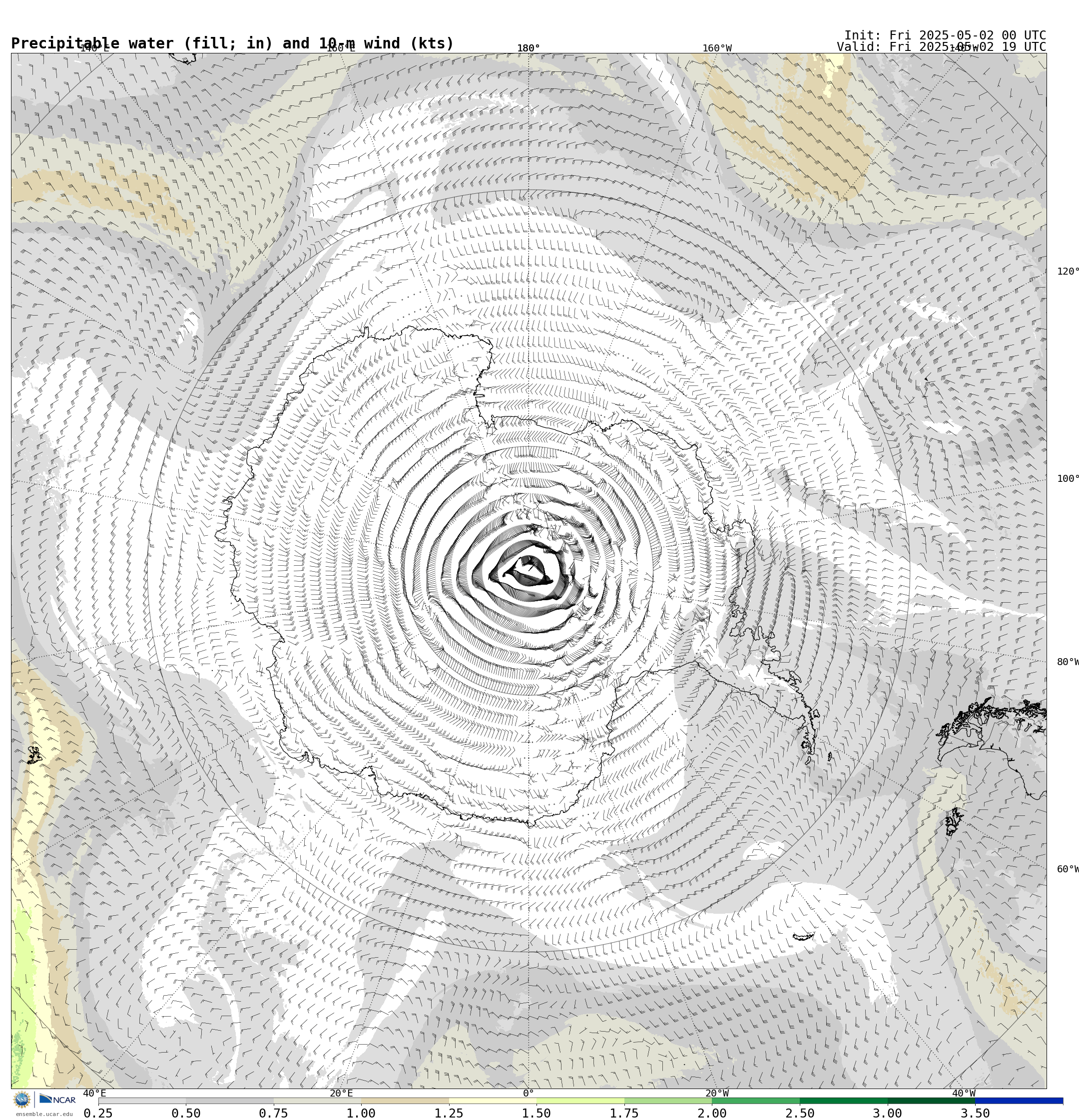This screenshot has width=1079, height=1120.
Task: Click the 20°W longitude label at bottom
Action: point(716,1093)
